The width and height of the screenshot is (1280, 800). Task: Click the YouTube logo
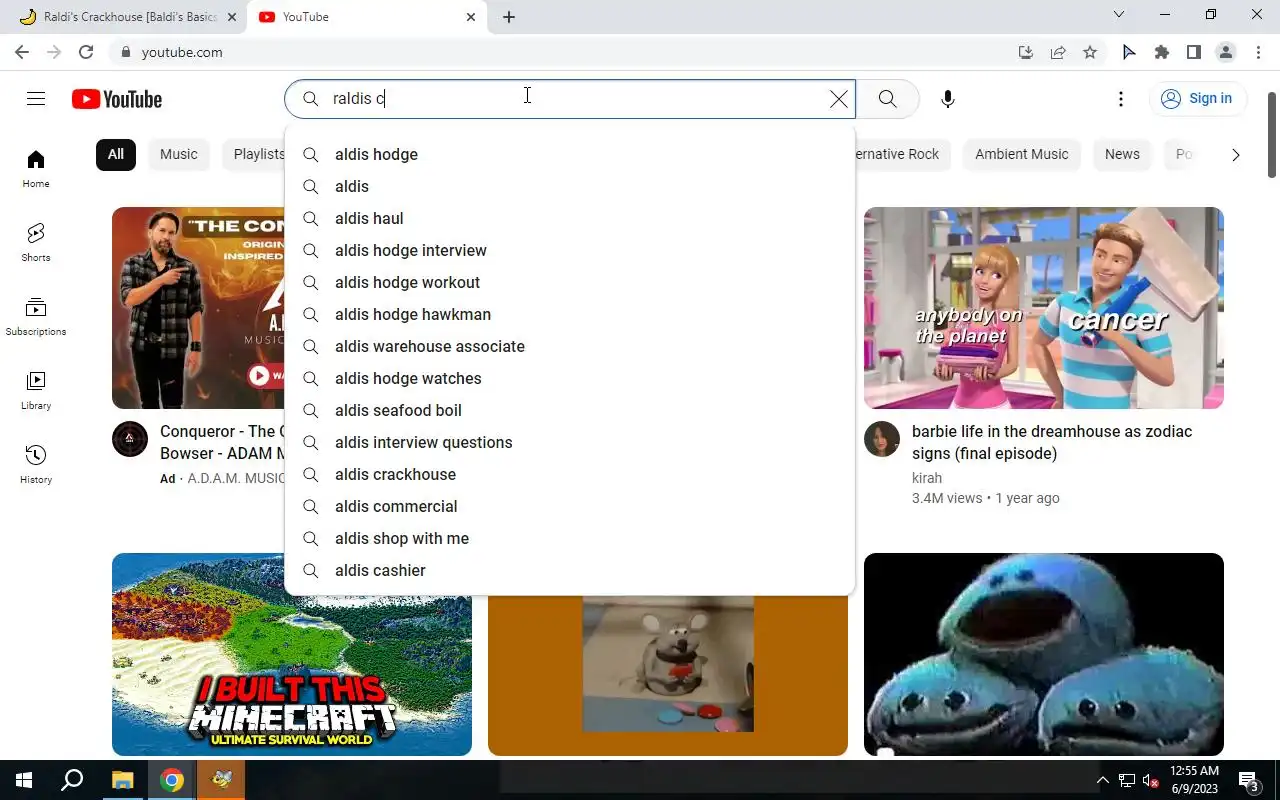117,99
